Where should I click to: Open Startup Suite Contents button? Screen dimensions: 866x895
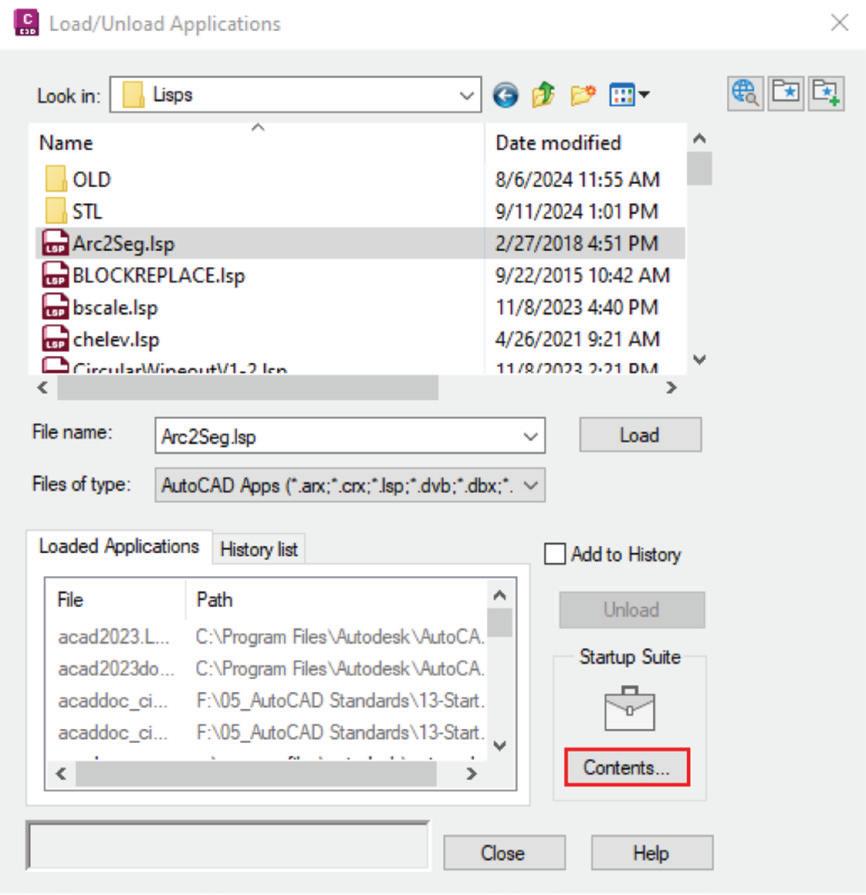(626, 768)
